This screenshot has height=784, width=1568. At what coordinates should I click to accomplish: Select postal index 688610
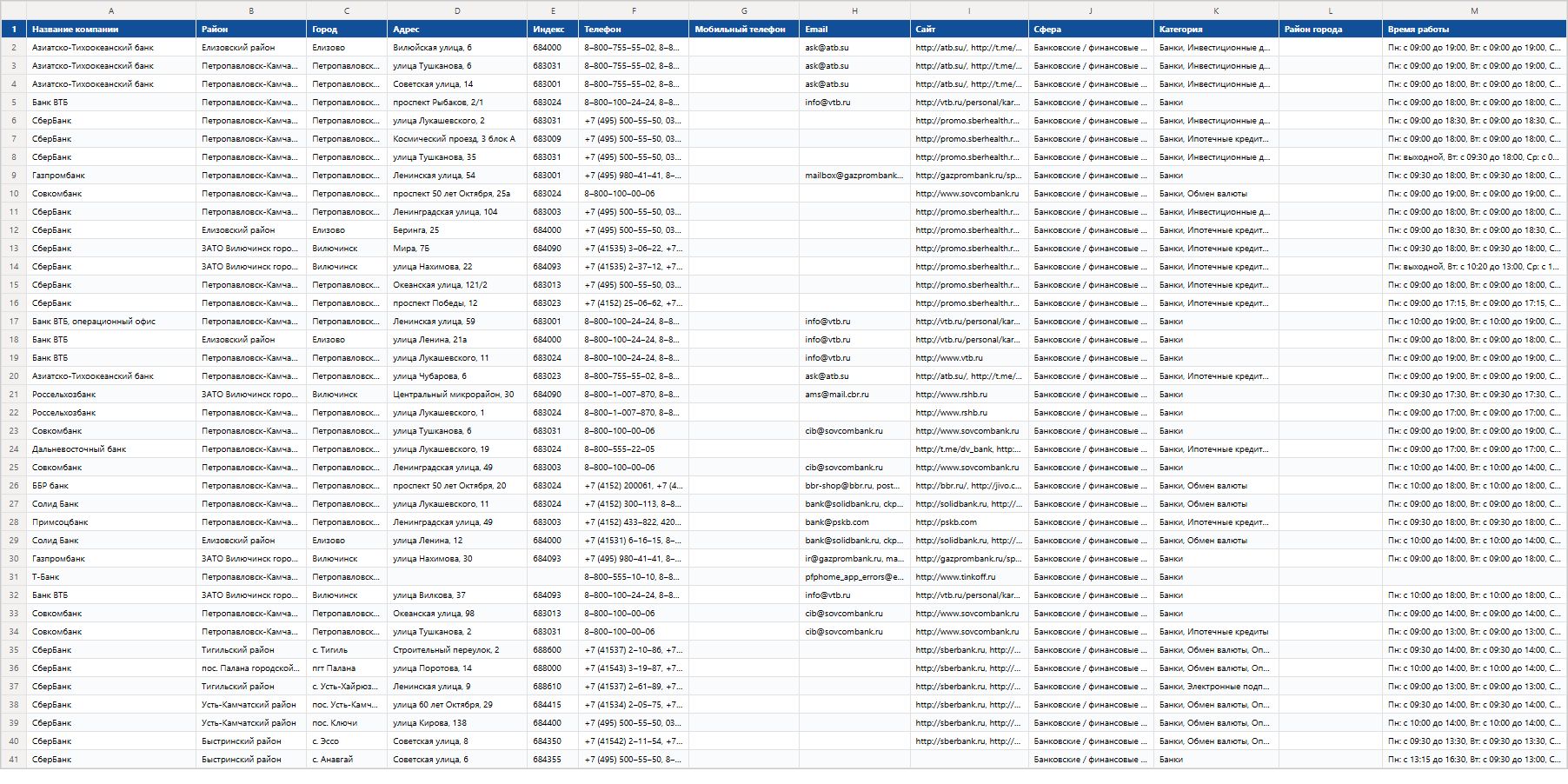pyautogui.click(x=553, y=687)
